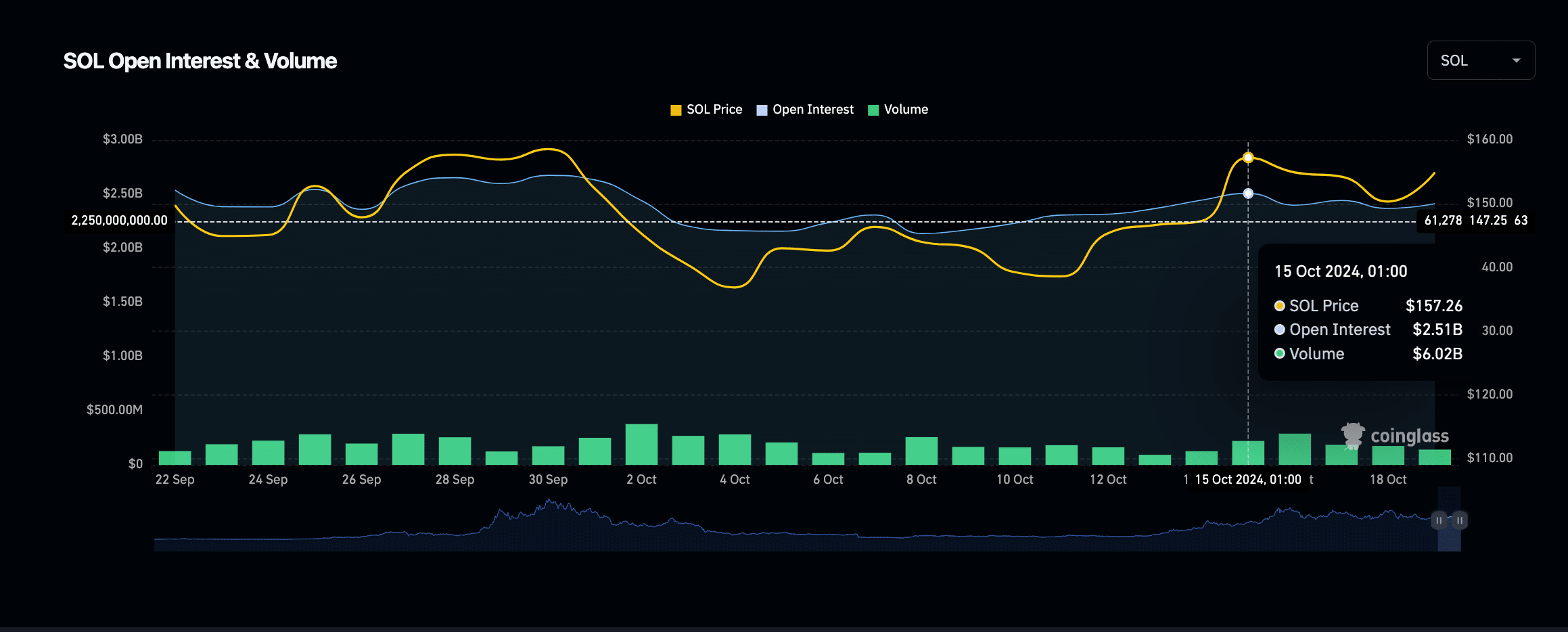Click the '10 Oct' date axis label
This screenshot has width=1568, height=632.
pos(1015,480)
